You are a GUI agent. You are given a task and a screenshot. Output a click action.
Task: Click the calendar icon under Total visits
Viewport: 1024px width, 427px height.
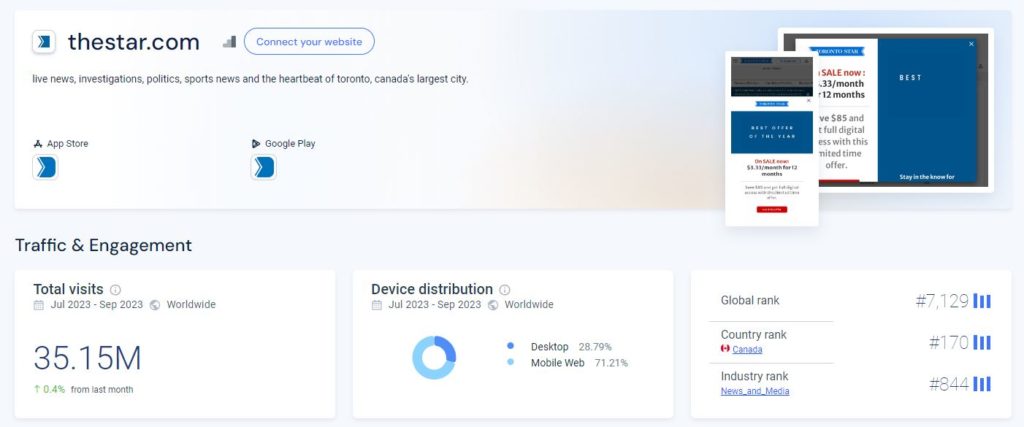[x=39, y=305]
